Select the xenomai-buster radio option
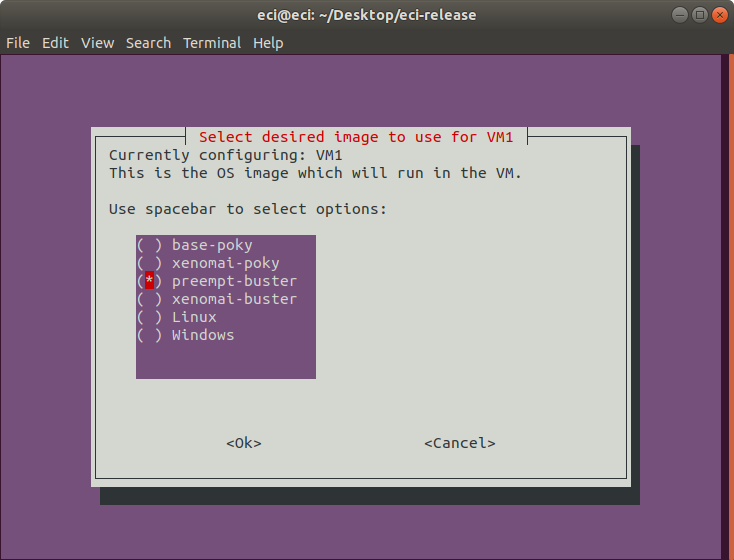The image size is (734, 560). pos(217,299)
